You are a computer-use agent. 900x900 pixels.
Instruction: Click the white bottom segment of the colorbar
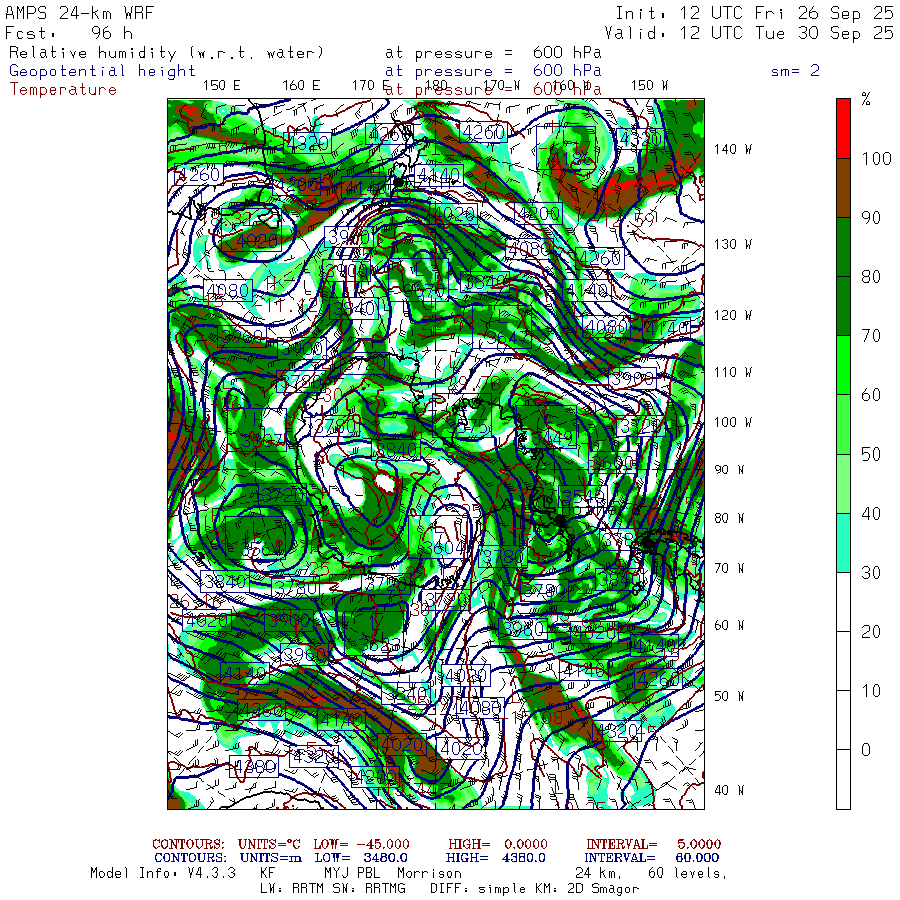coord(843,780)
